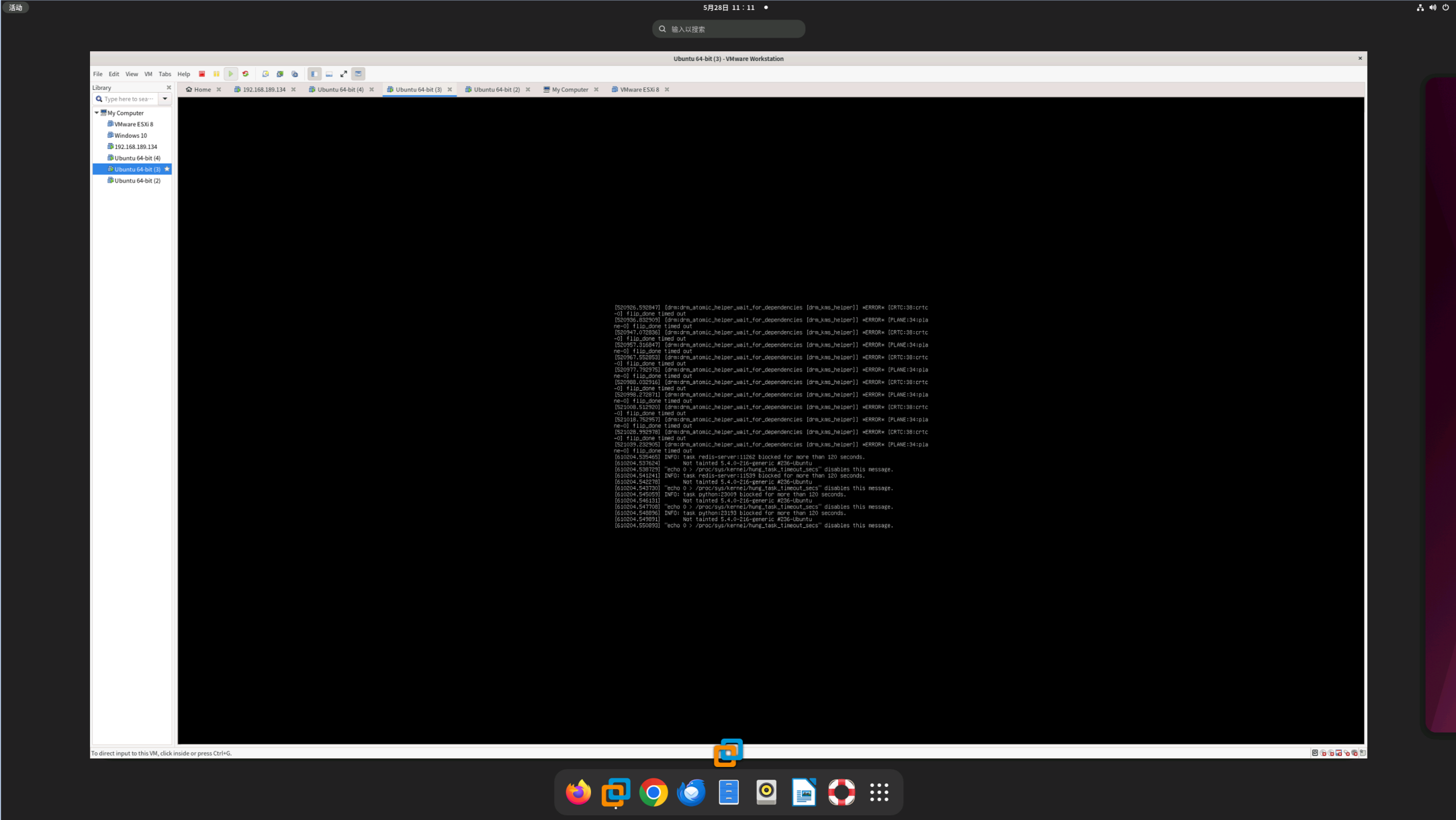Screen dimensions: 1456x820
Task: Enter full screen mode icon
Action: click(344, 74)
